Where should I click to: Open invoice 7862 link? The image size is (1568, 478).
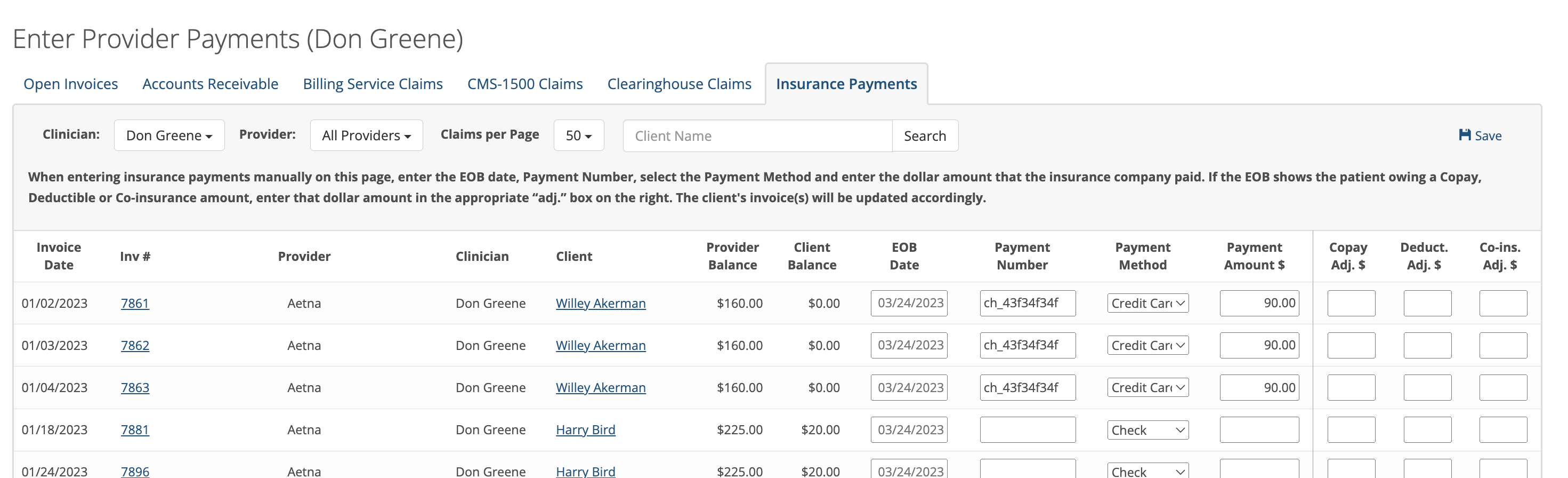(135, 345)
